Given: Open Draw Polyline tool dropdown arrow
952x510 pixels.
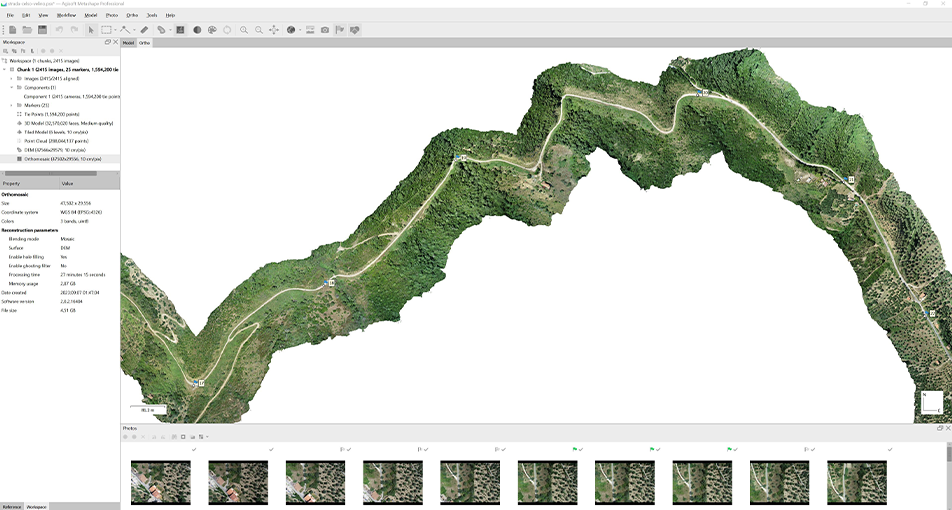Looking at the screenshot, I should point(134,30).
